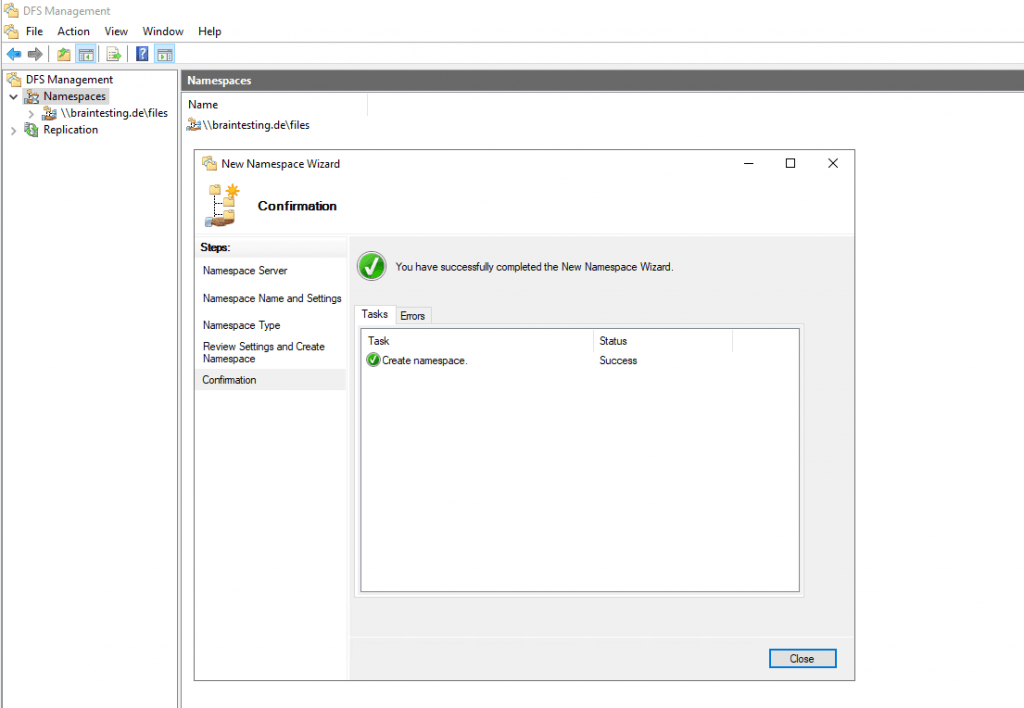This screenshot has height=708, width=1024.
Task: Select Replication label in tree
Action: (71, 130)
